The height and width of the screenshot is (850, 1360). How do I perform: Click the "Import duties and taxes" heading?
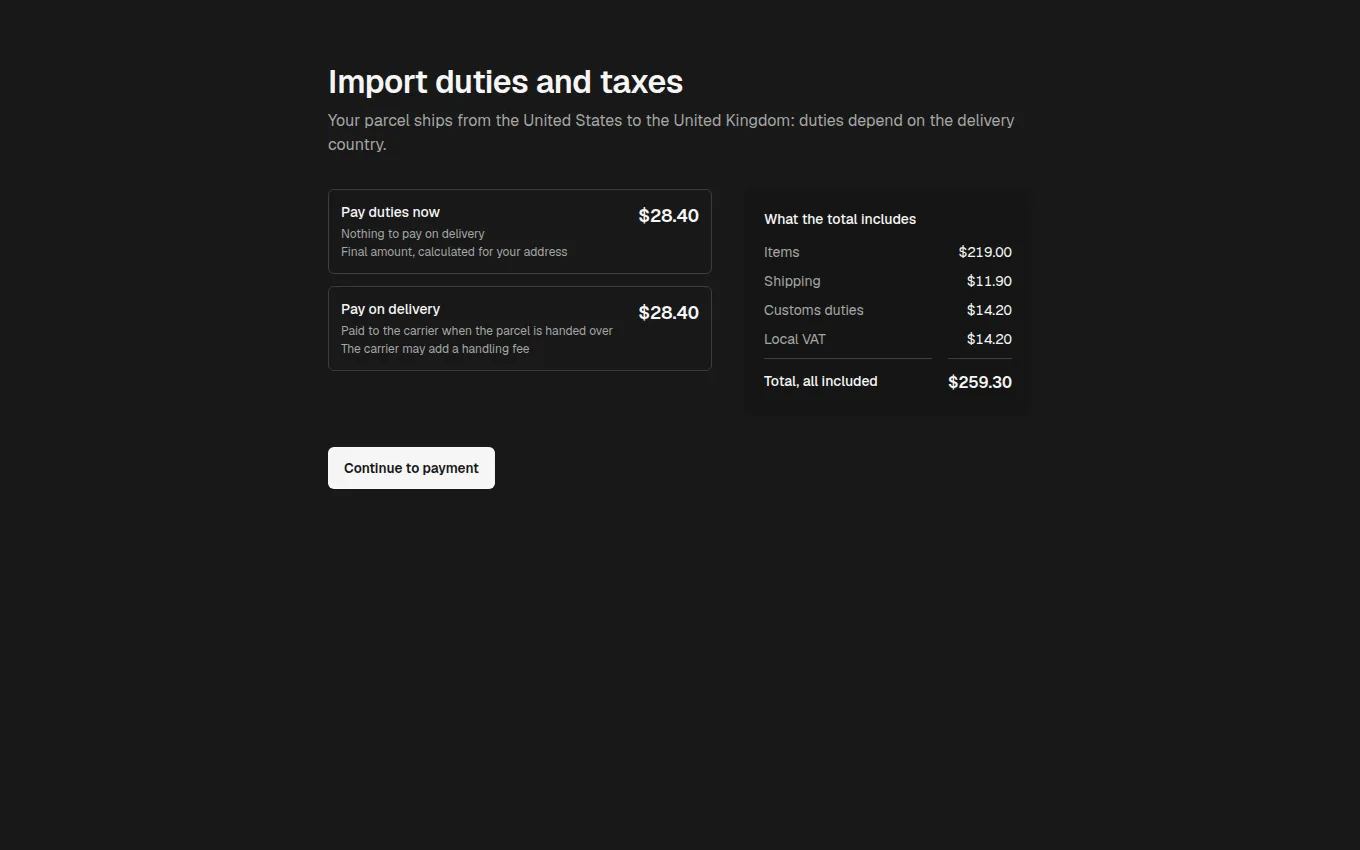click(x=505, y=82)
